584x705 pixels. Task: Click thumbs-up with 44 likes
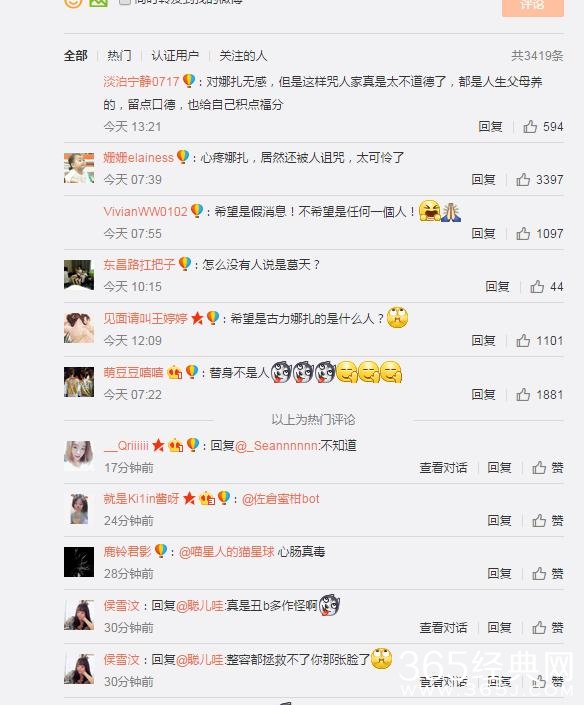pyautogui.click(x=546, y=287)
